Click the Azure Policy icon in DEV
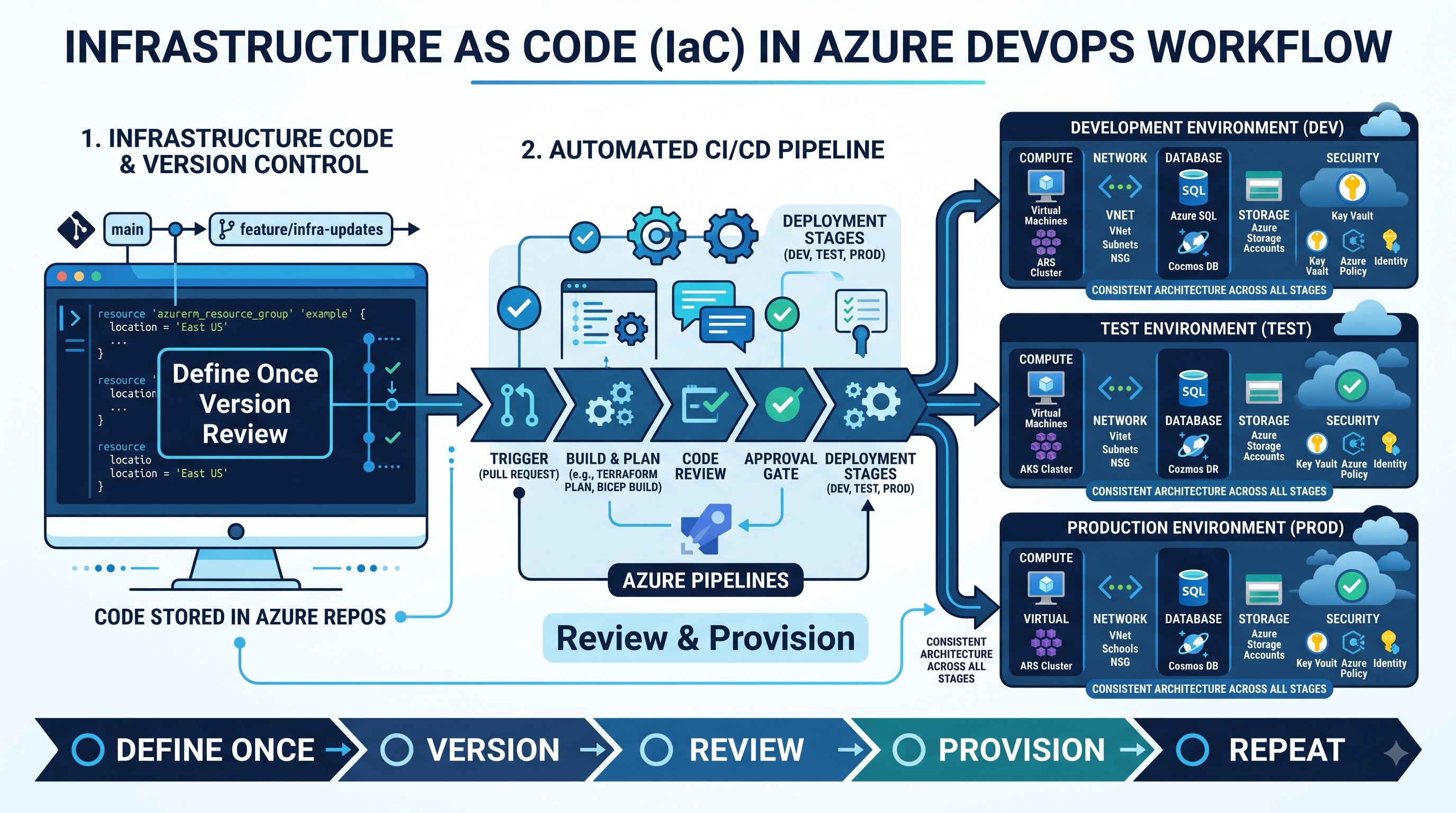The image size is (1456, 813). pyautogui.click(x=1353, y=241)
